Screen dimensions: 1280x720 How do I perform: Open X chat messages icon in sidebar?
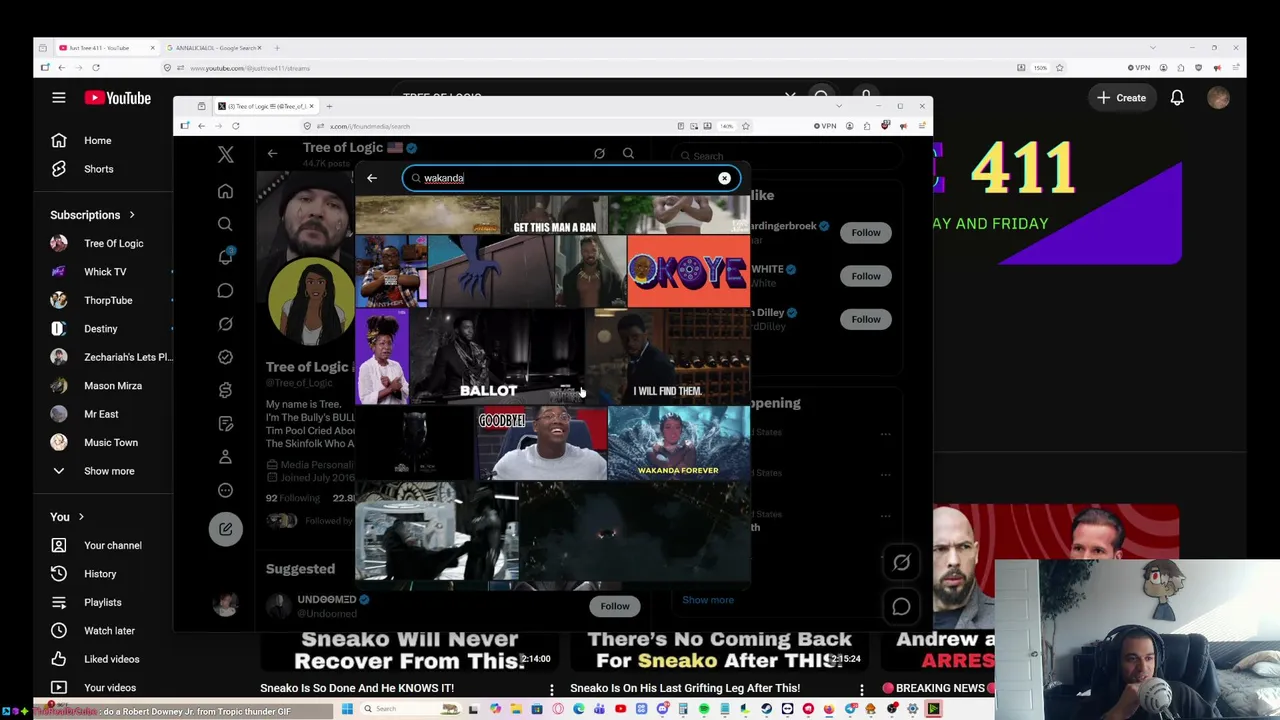pos(225,290)
